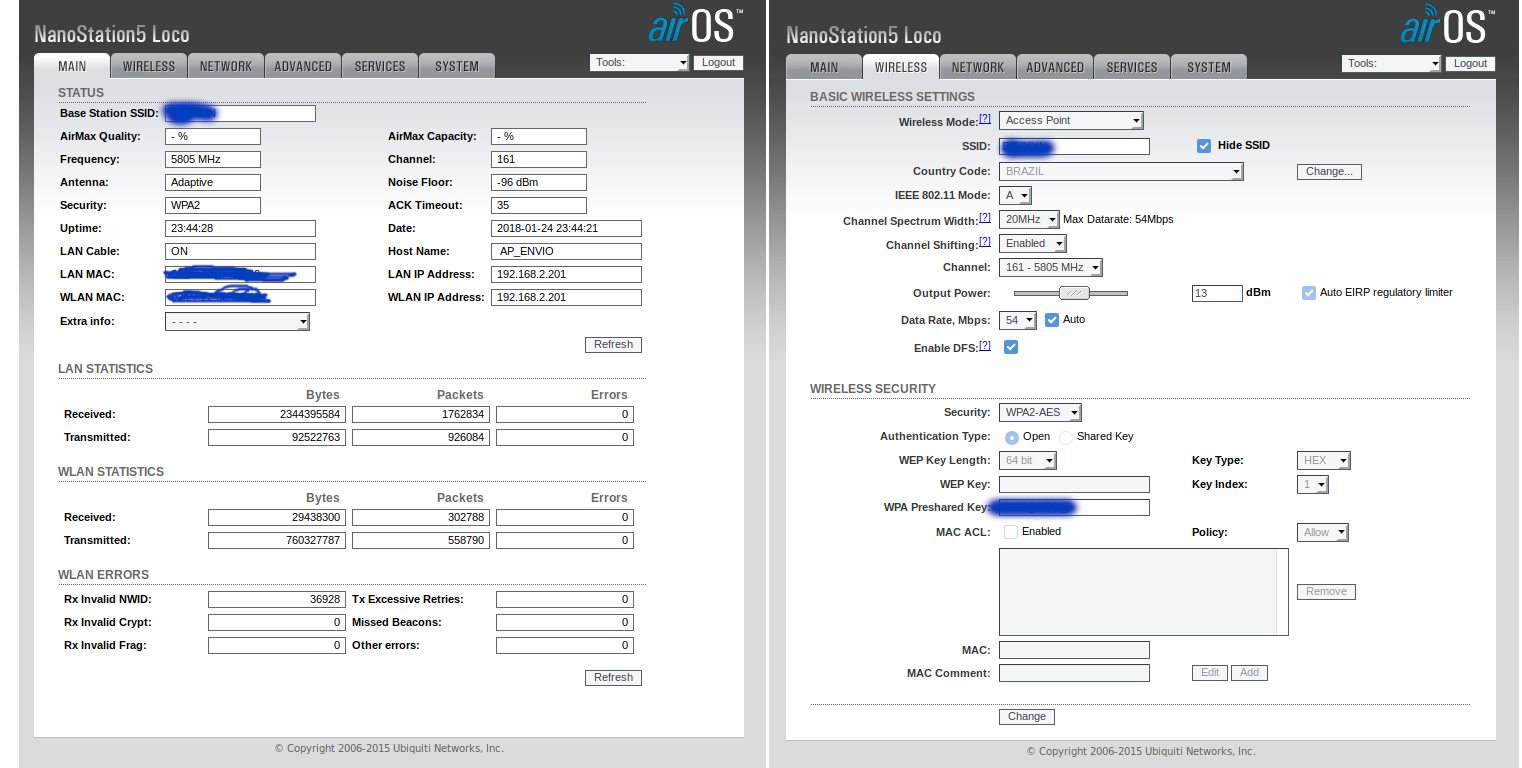The height and width of the screenshot is (768, 1522).
Task: Click the Remove button beside the MAC list
Action: point(1326,592)
